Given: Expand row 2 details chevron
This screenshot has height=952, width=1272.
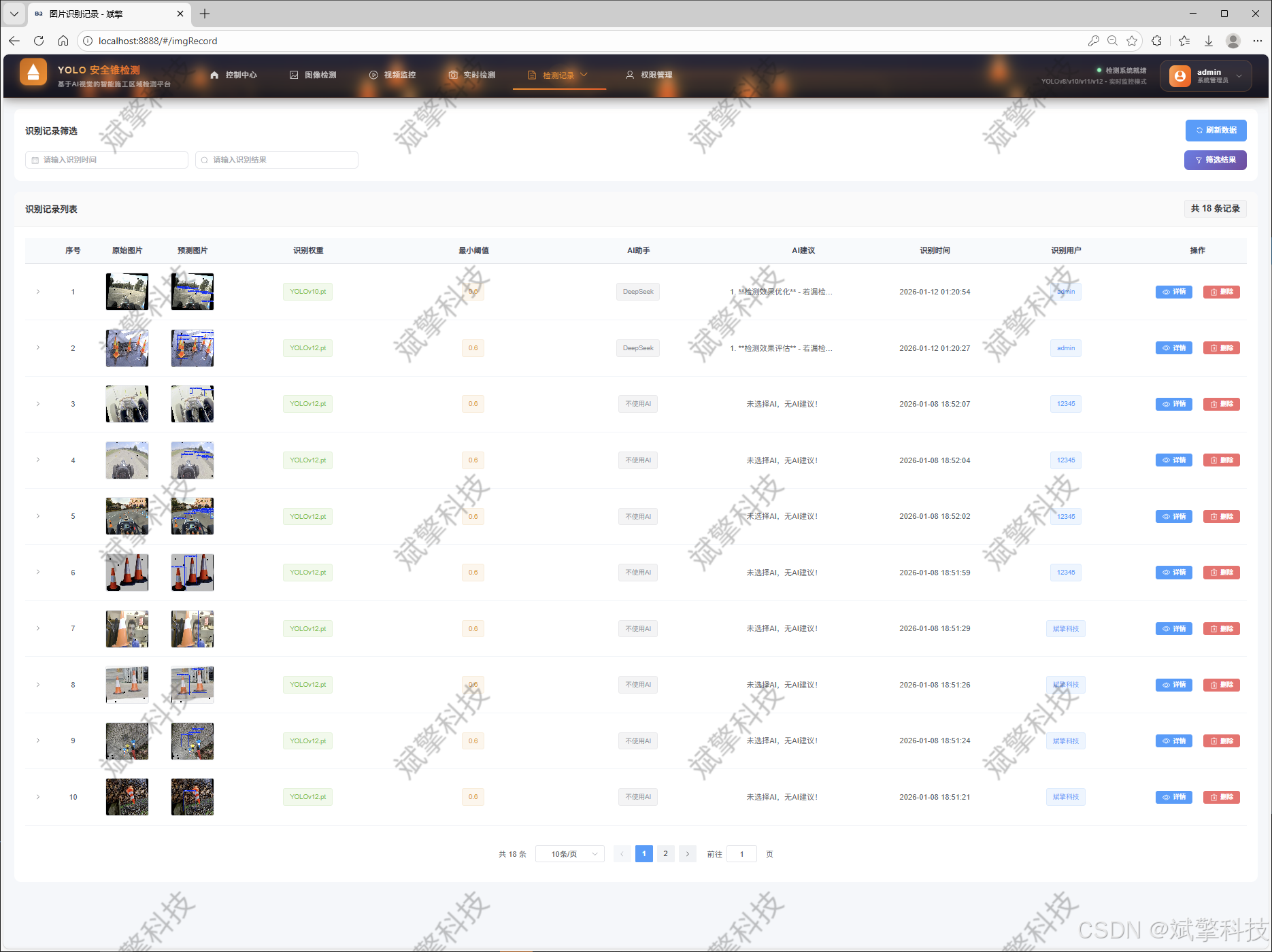Looking at the screenshot, I should coord(38,347).
